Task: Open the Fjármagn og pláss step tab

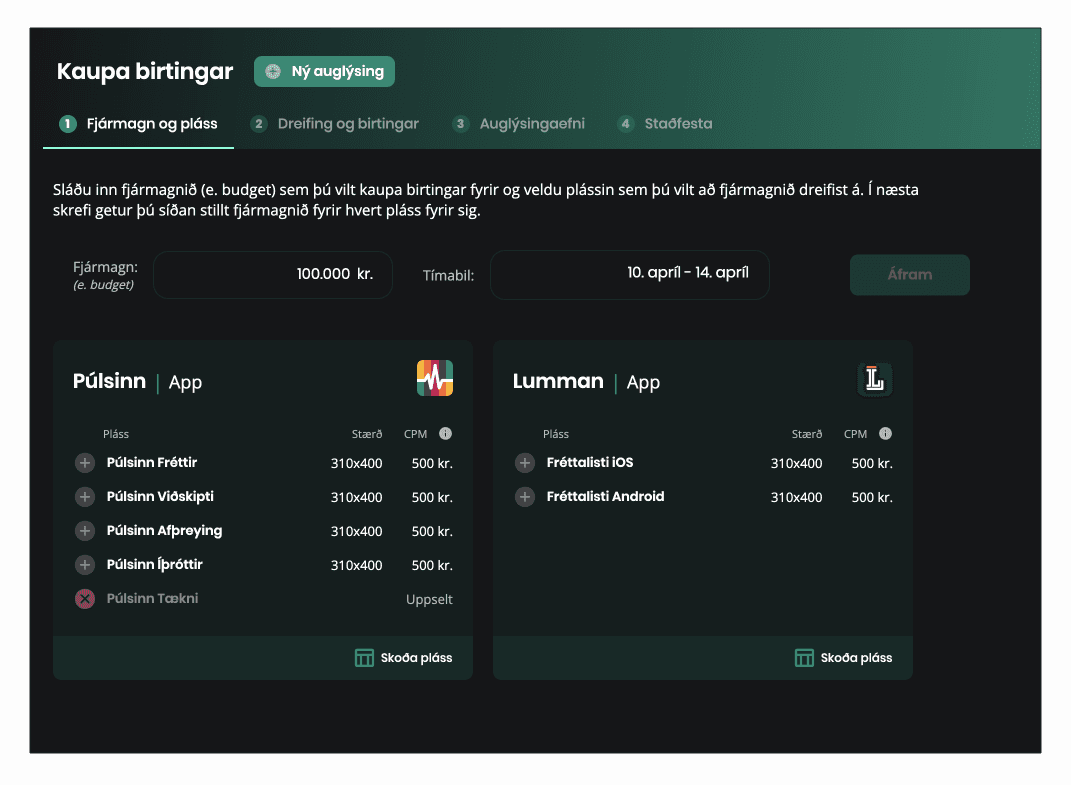Action: click(139, 124)
